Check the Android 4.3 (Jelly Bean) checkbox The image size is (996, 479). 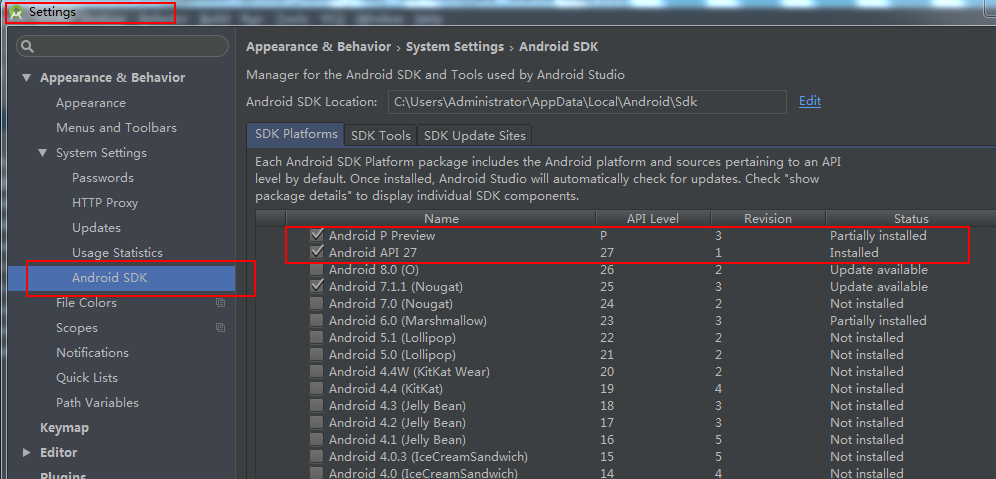[x=316, y=405]
